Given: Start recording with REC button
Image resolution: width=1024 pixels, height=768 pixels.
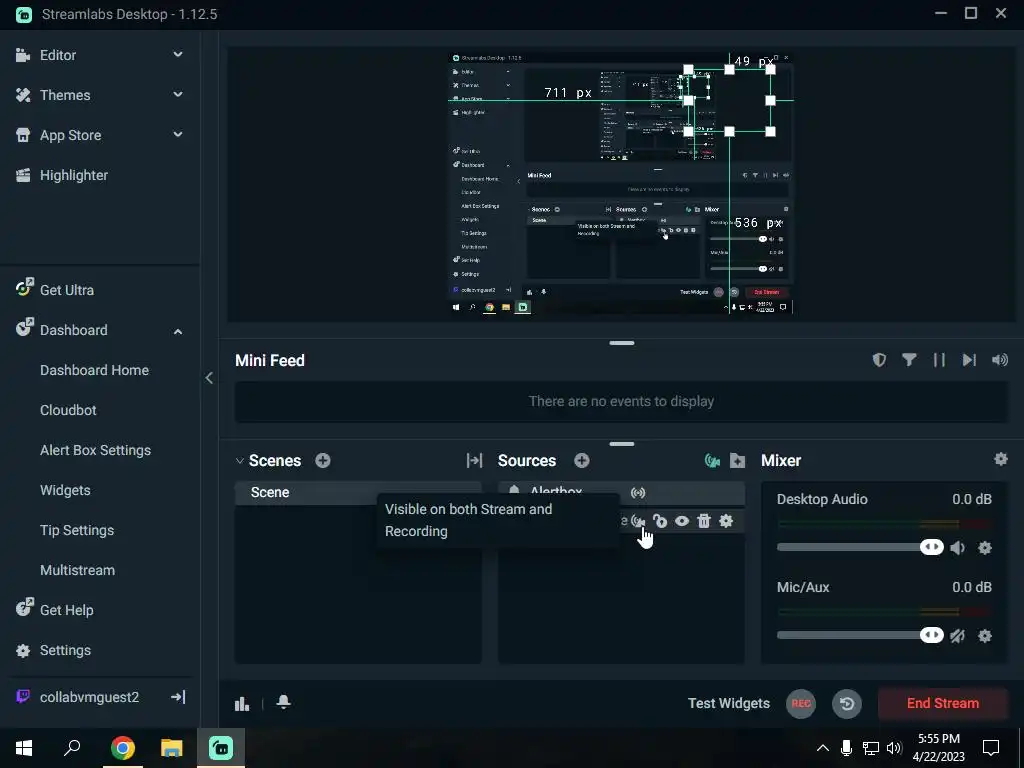Looking at the screenshot, I should point(801,703).
